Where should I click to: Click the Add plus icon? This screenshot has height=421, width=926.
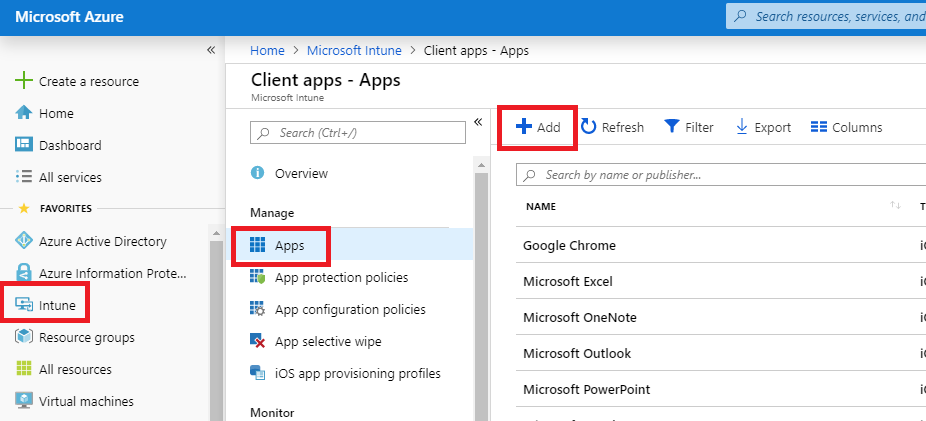524,126
